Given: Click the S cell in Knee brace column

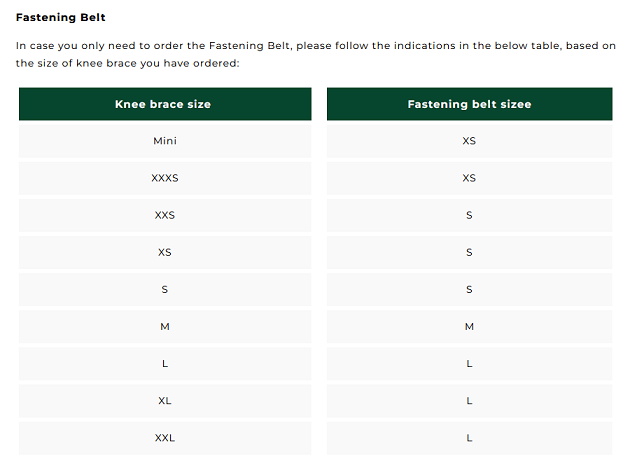Looking at the screenshot, I should [165, 289].
